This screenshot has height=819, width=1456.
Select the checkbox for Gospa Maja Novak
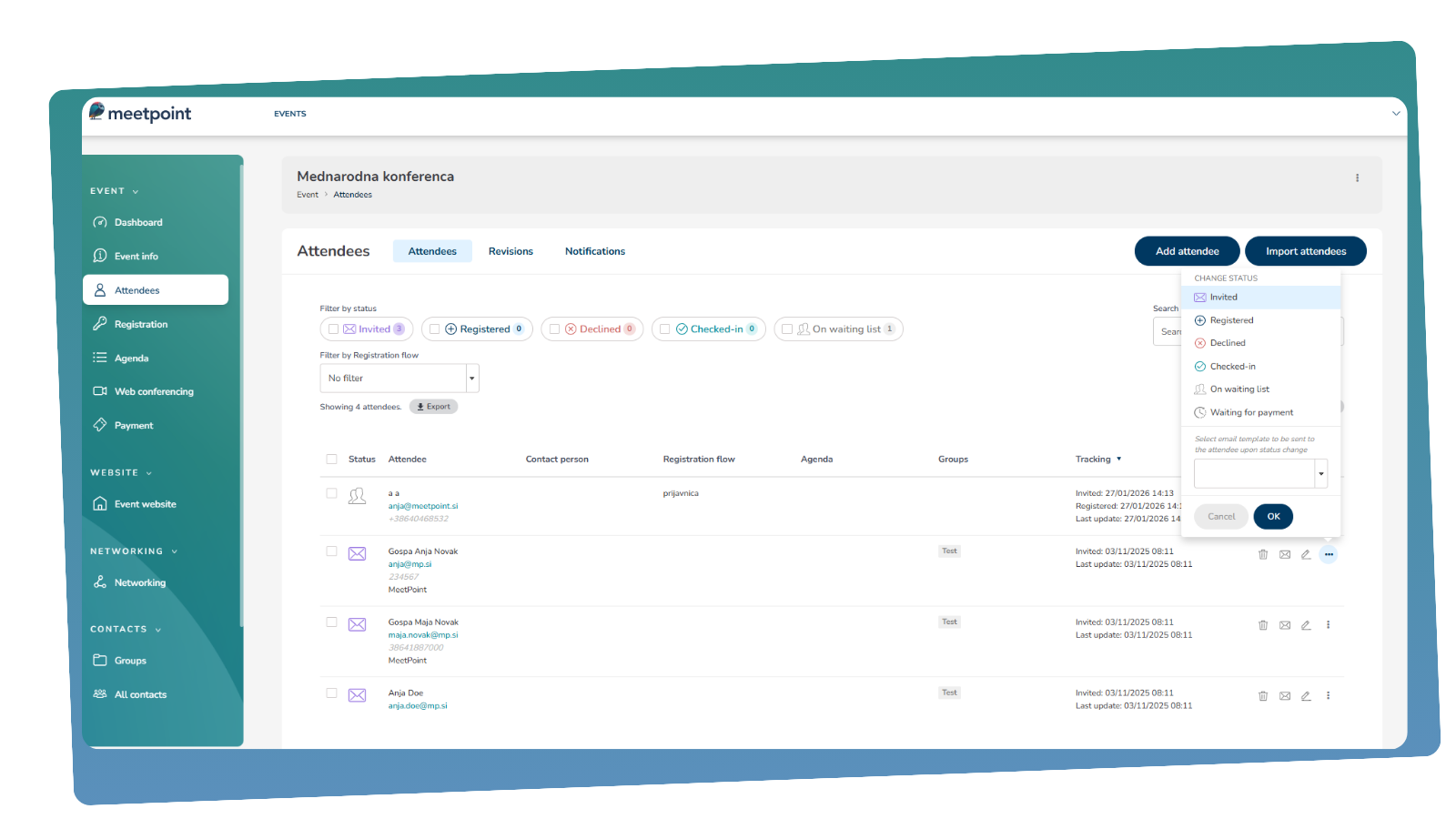pos(331,622)
